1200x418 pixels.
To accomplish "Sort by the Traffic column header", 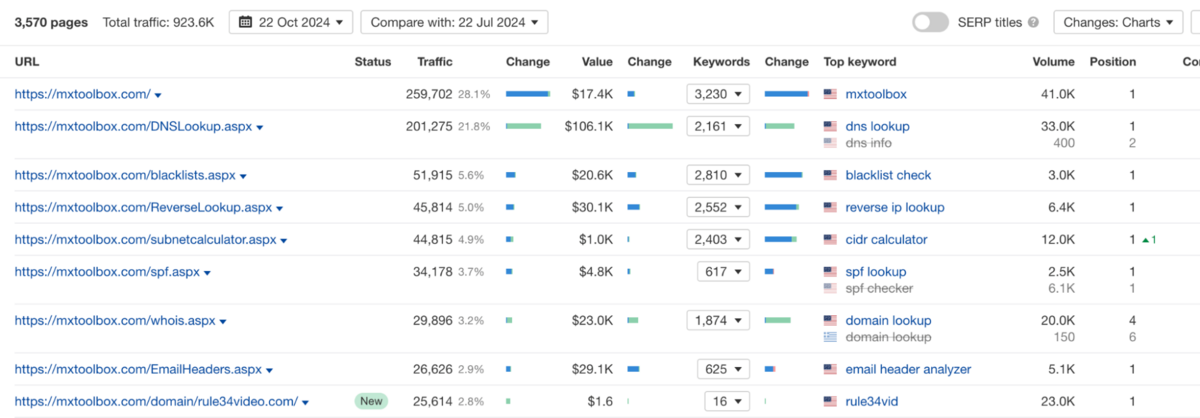I will pyautogui.click(x=436, y=62).
